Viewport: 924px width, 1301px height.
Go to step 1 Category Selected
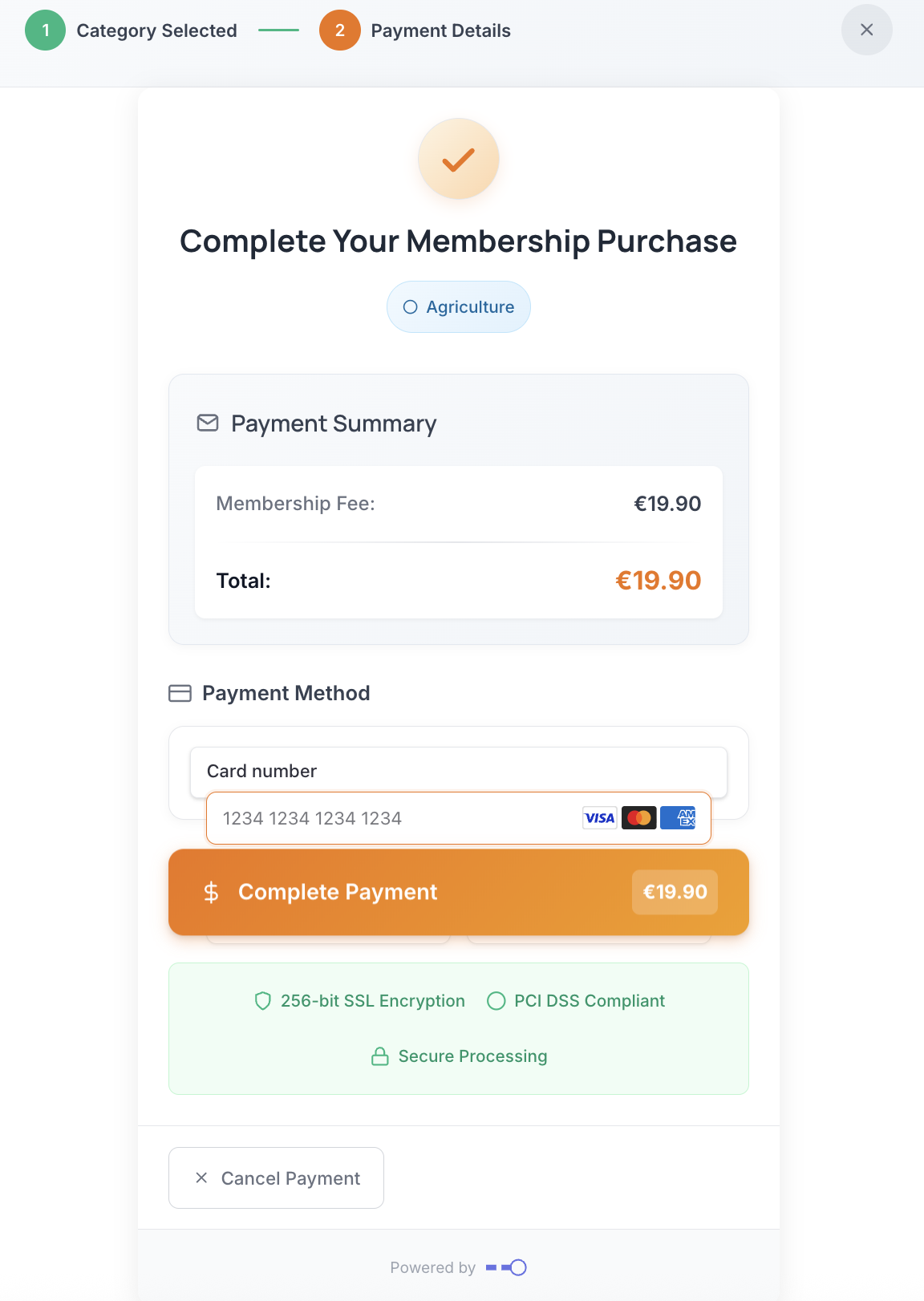tap(46, 30)
